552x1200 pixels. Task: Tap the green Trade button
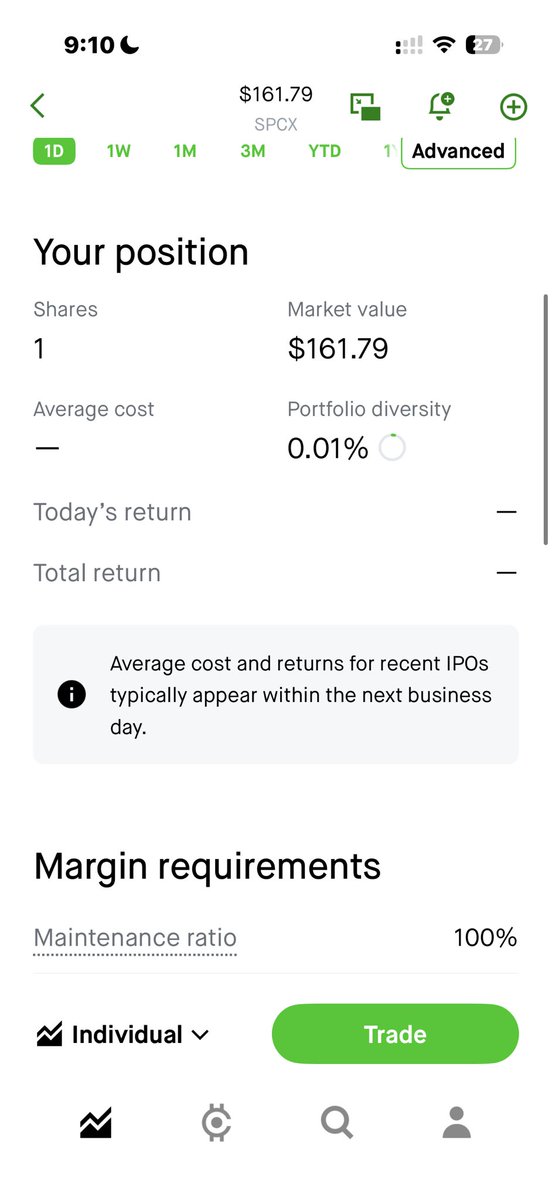coord(395,1034)
